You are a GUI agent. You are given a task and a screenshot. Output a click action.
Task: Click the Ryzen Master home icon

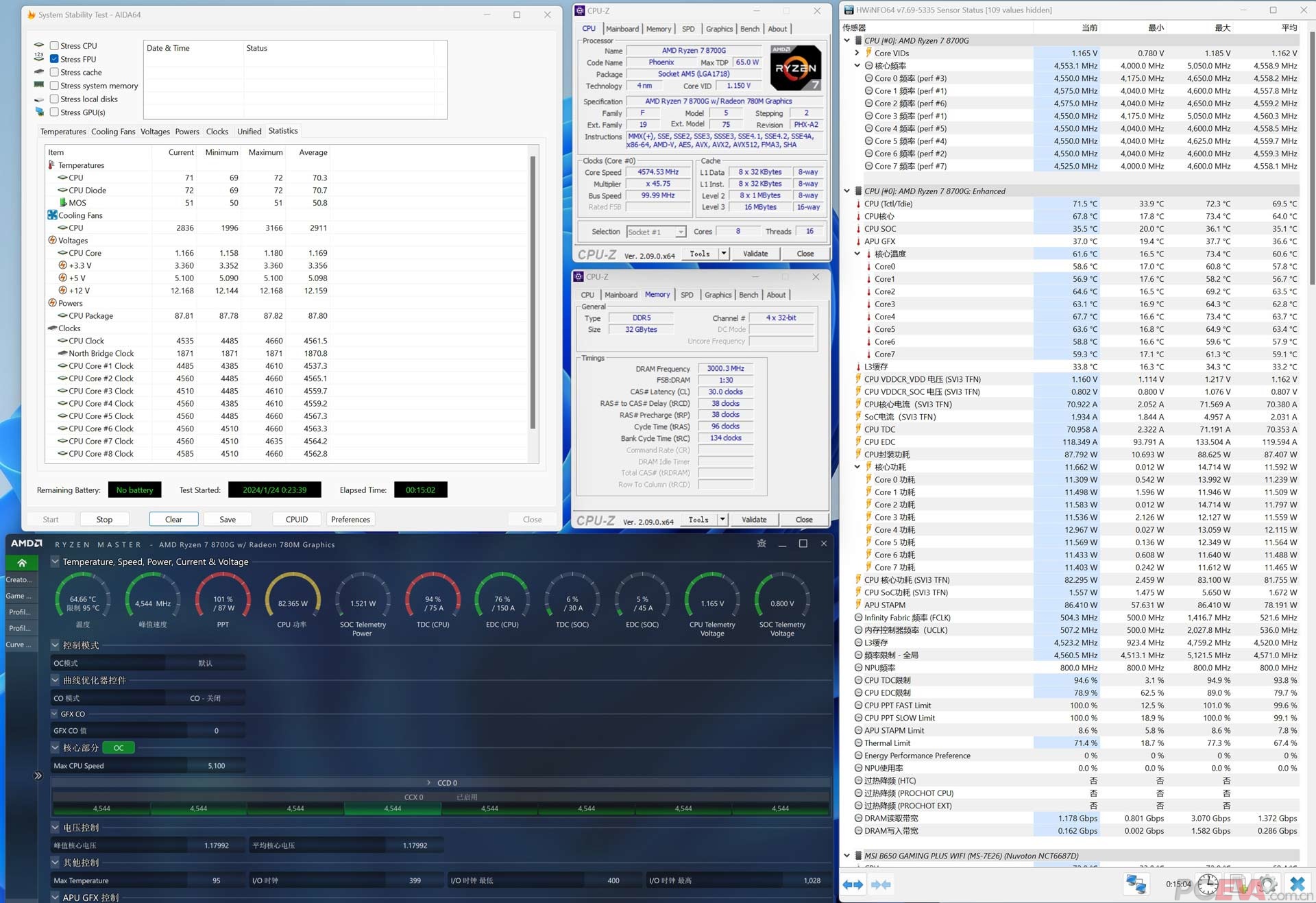(22, 562)
